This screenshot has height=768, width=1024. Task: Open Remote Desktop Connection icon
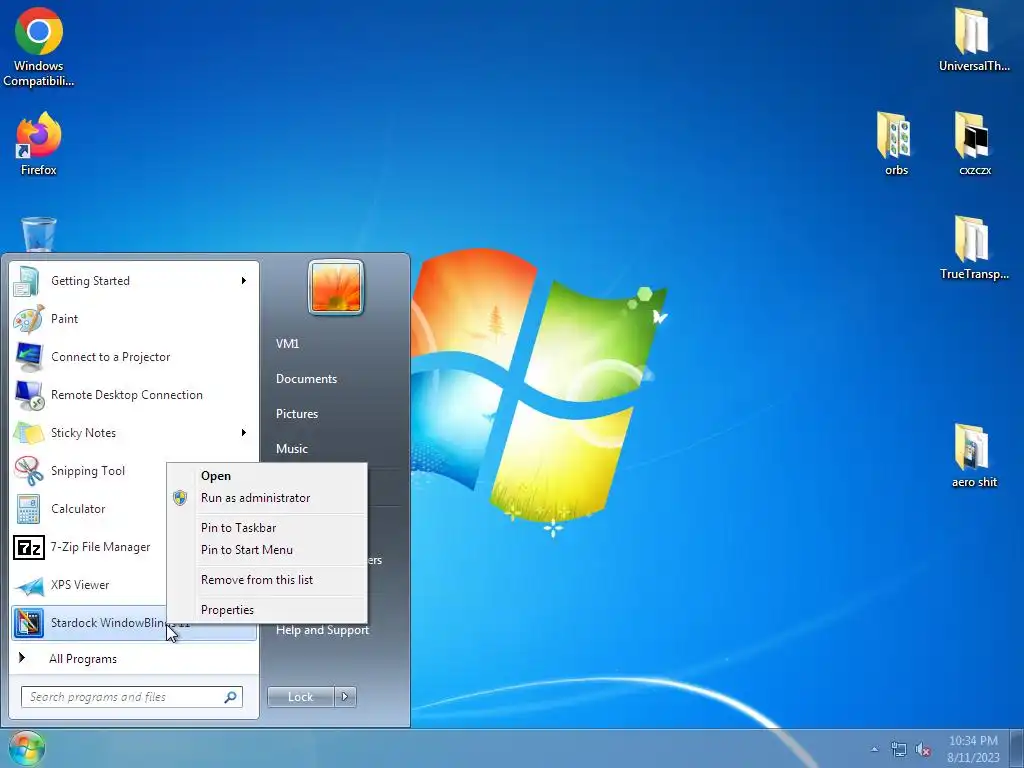[x=29, y=395]
